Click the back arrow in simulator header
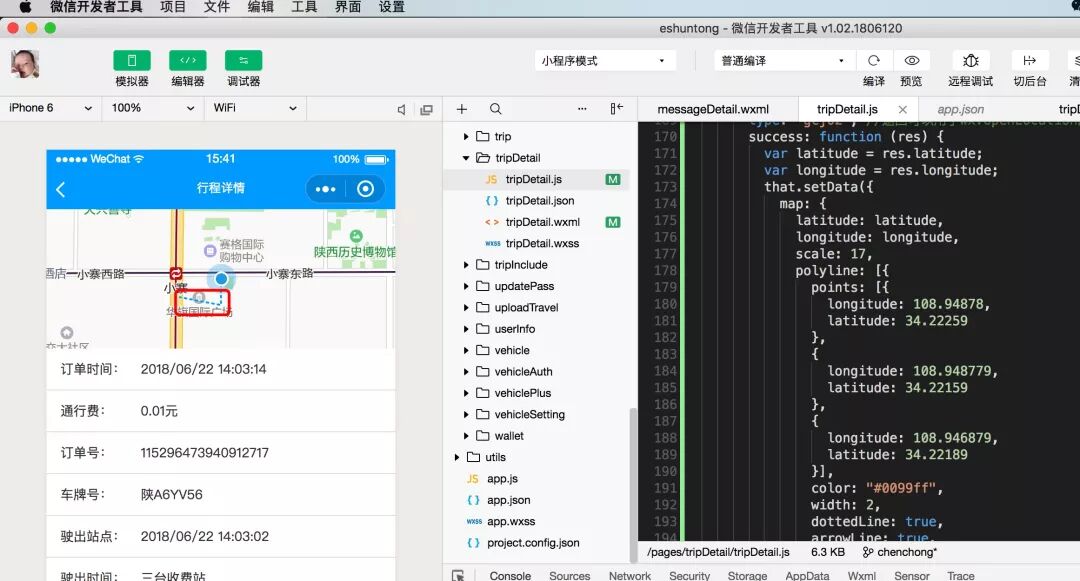The width and height of the screenshot is (1080, 581). coord(61,189)
